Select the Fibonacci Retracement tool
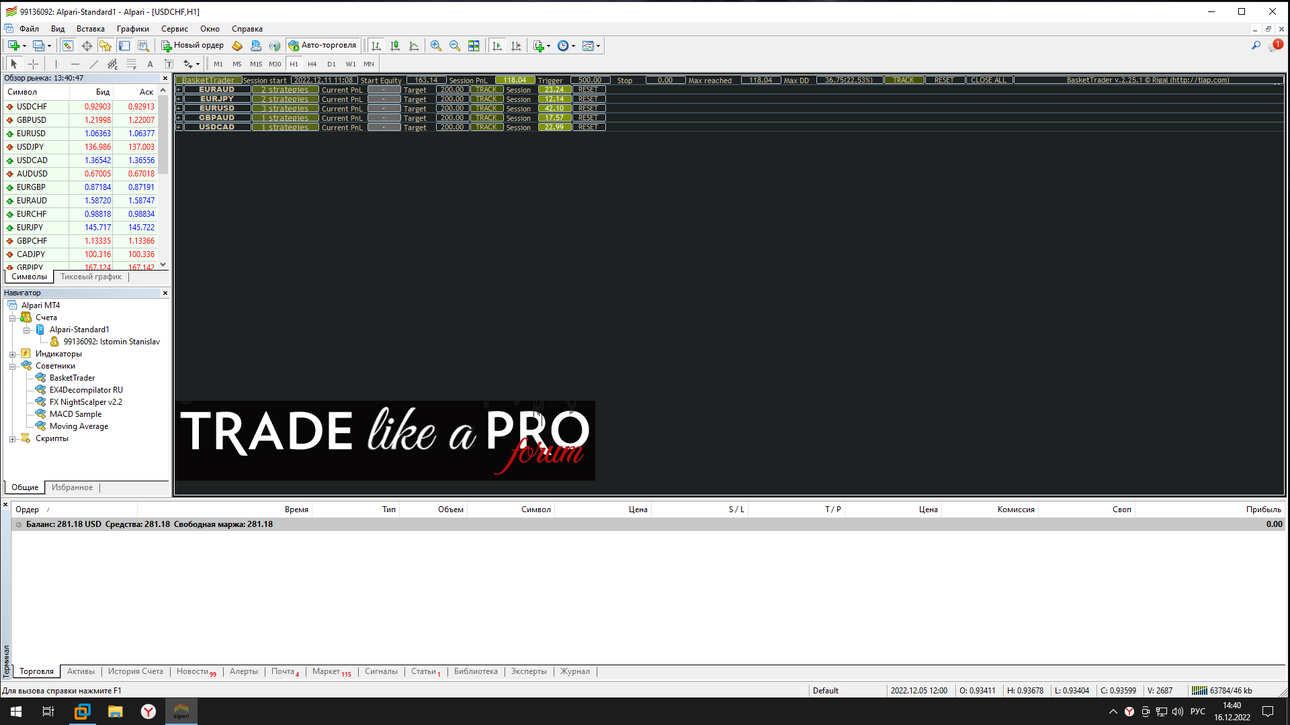The image size is (1290, 725). click(x=131, y=64)
